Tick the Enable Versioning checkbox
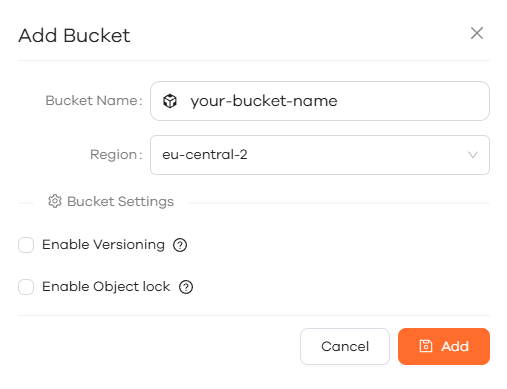This screenshot has width=507, height=389. [x=26, y=245]
